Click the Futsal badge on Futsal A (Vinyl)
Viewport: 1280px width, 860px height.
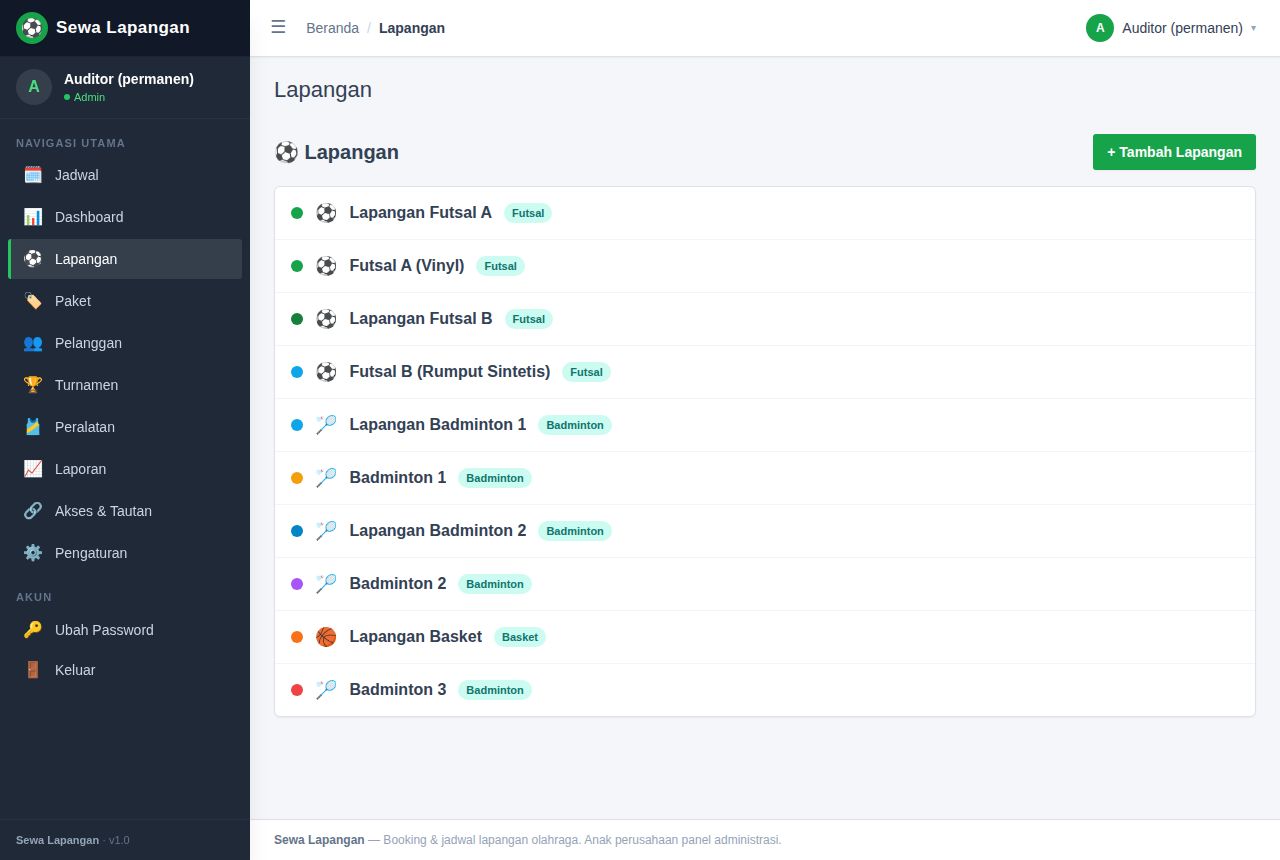click(500, 266)
